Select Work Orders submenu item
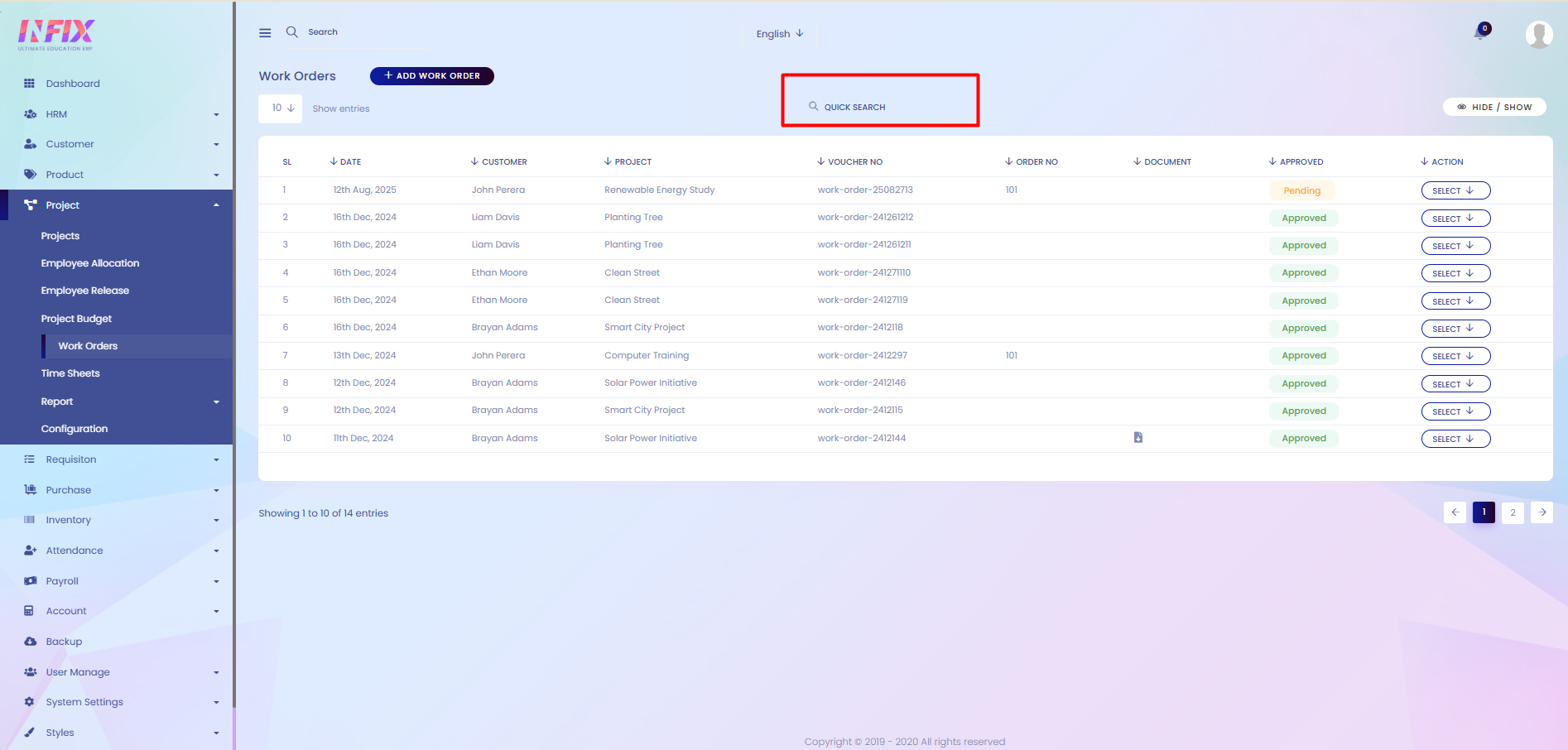The image size is (1568, 750). pos(88,346)
